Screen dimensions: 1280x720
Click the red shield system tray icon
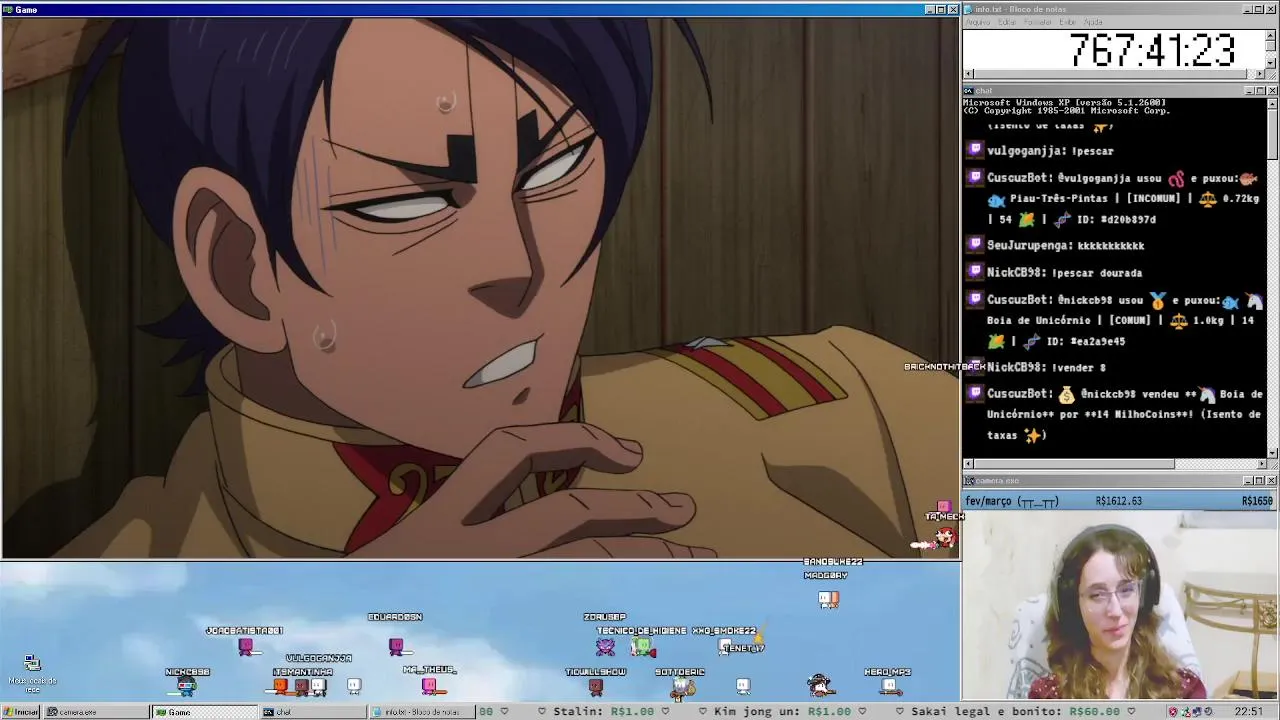(1173, 712)
